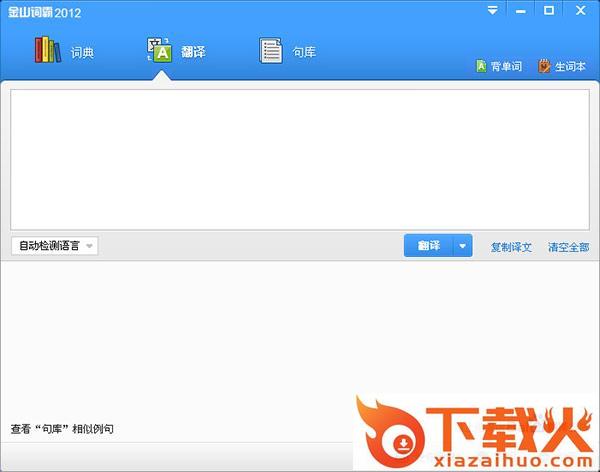600x472 pixels.
Task: Minimize the 金山词霸 window
Action: (520, 11)
